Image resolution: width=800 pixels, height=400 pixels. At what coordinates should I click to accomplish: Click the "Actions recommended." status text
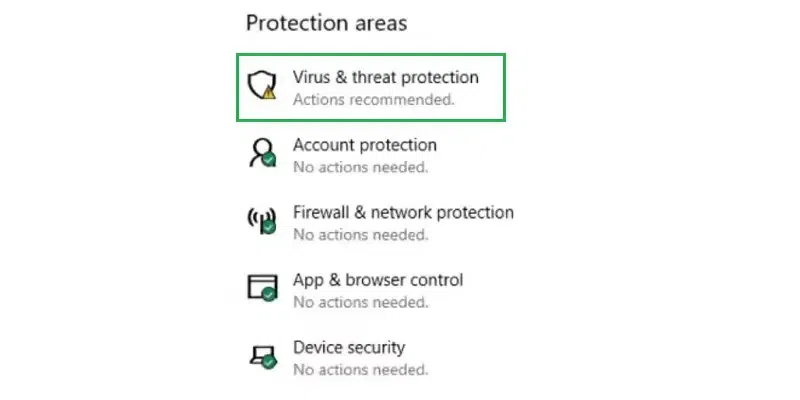pos(373,100)
